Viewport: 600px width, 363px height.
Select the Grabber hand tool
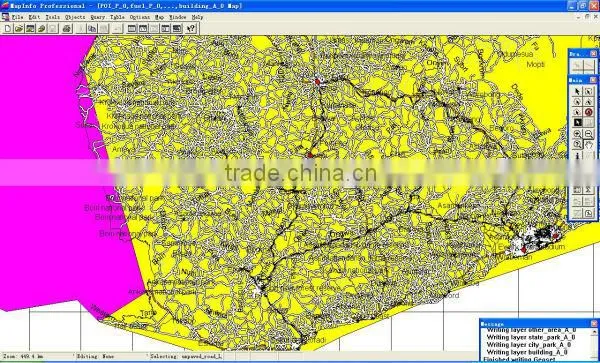tap(589, 145)
